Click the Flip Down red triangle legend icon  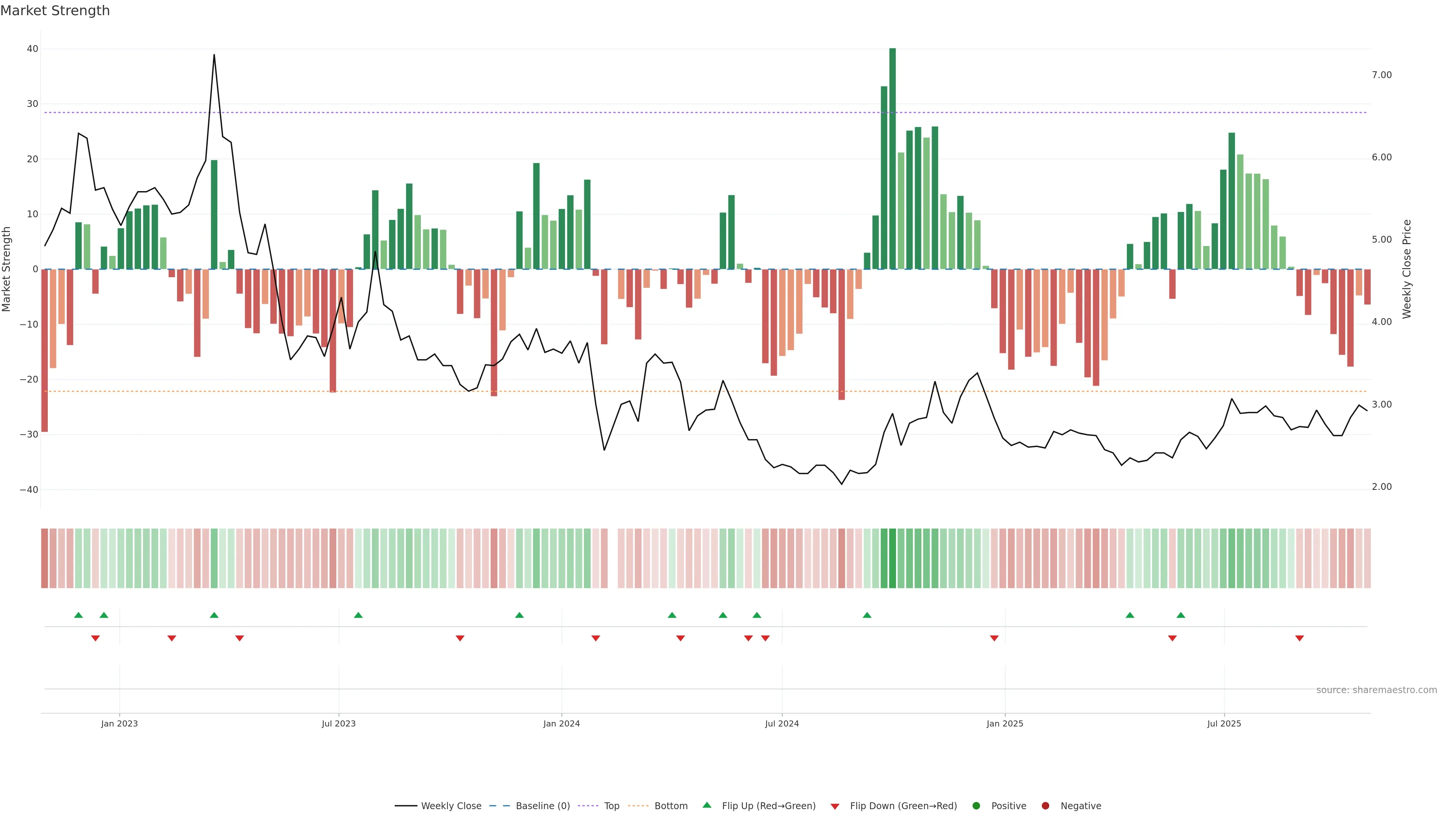[x=835, y=806]
